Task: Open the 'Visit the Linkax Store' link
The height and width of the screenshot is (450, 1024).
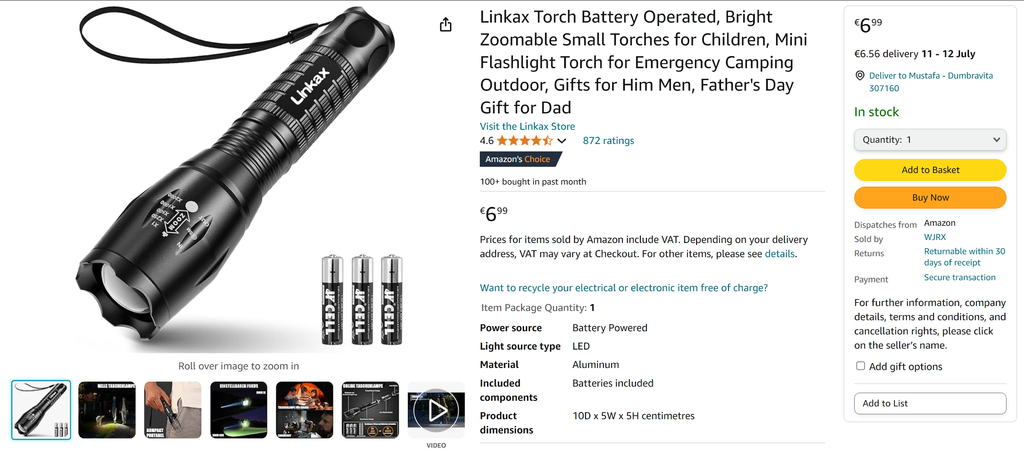Action: 527,126
